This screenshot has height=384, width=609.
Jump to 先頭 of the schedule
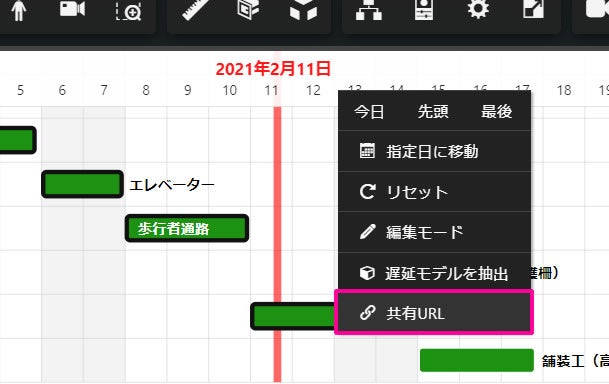click(x=433, y=112)
